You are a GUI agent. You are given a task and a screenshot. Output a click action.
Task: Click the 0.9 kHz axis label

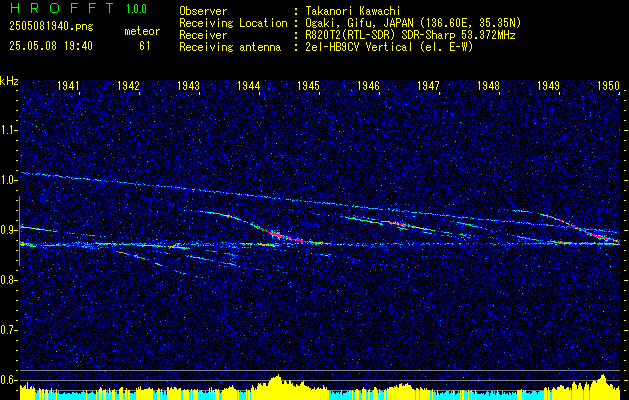click(8, 230)
